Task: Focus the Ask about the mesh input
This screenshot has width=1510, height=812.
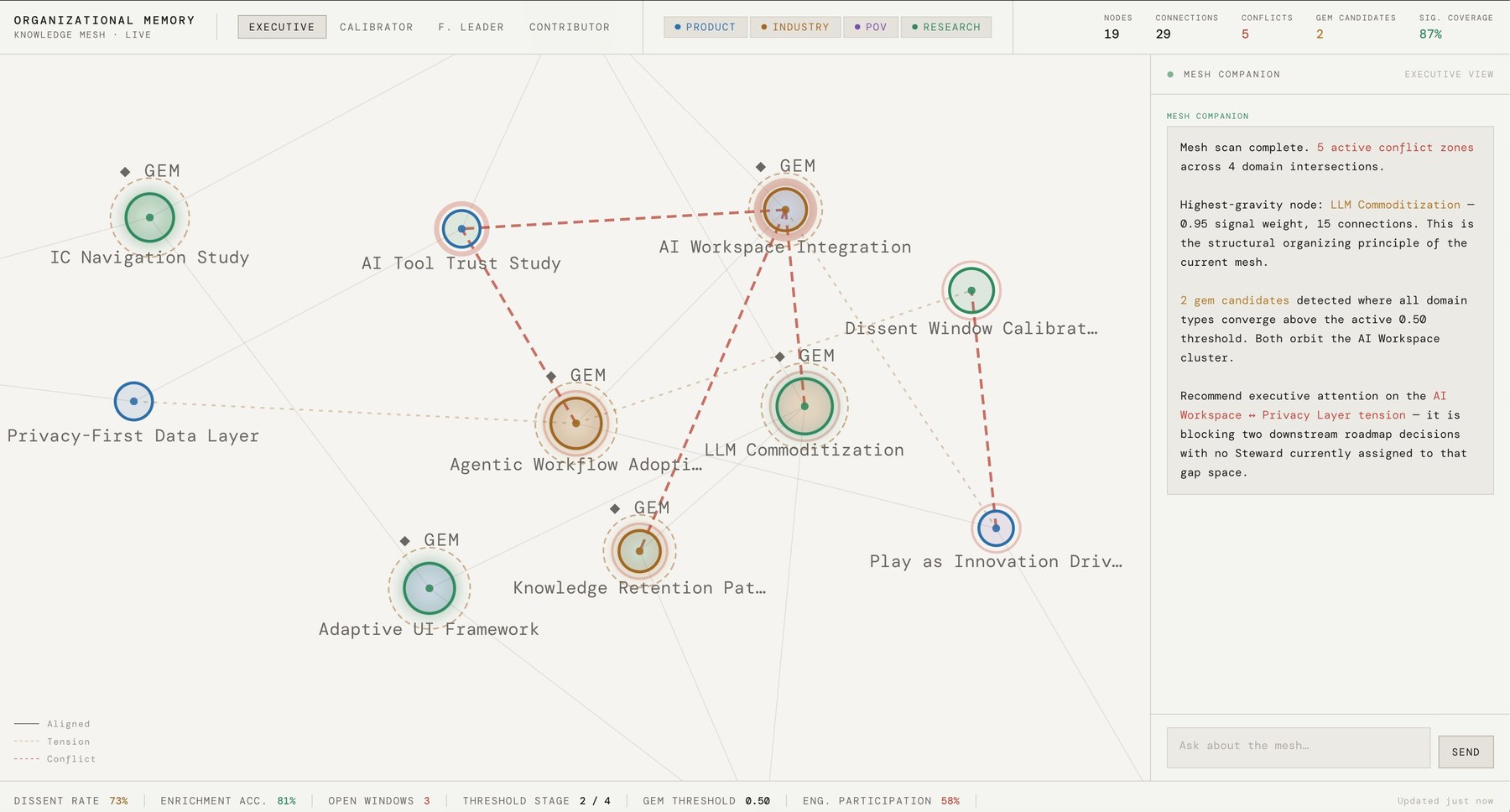Action: pyautogui.click(x=1298, y=747)
